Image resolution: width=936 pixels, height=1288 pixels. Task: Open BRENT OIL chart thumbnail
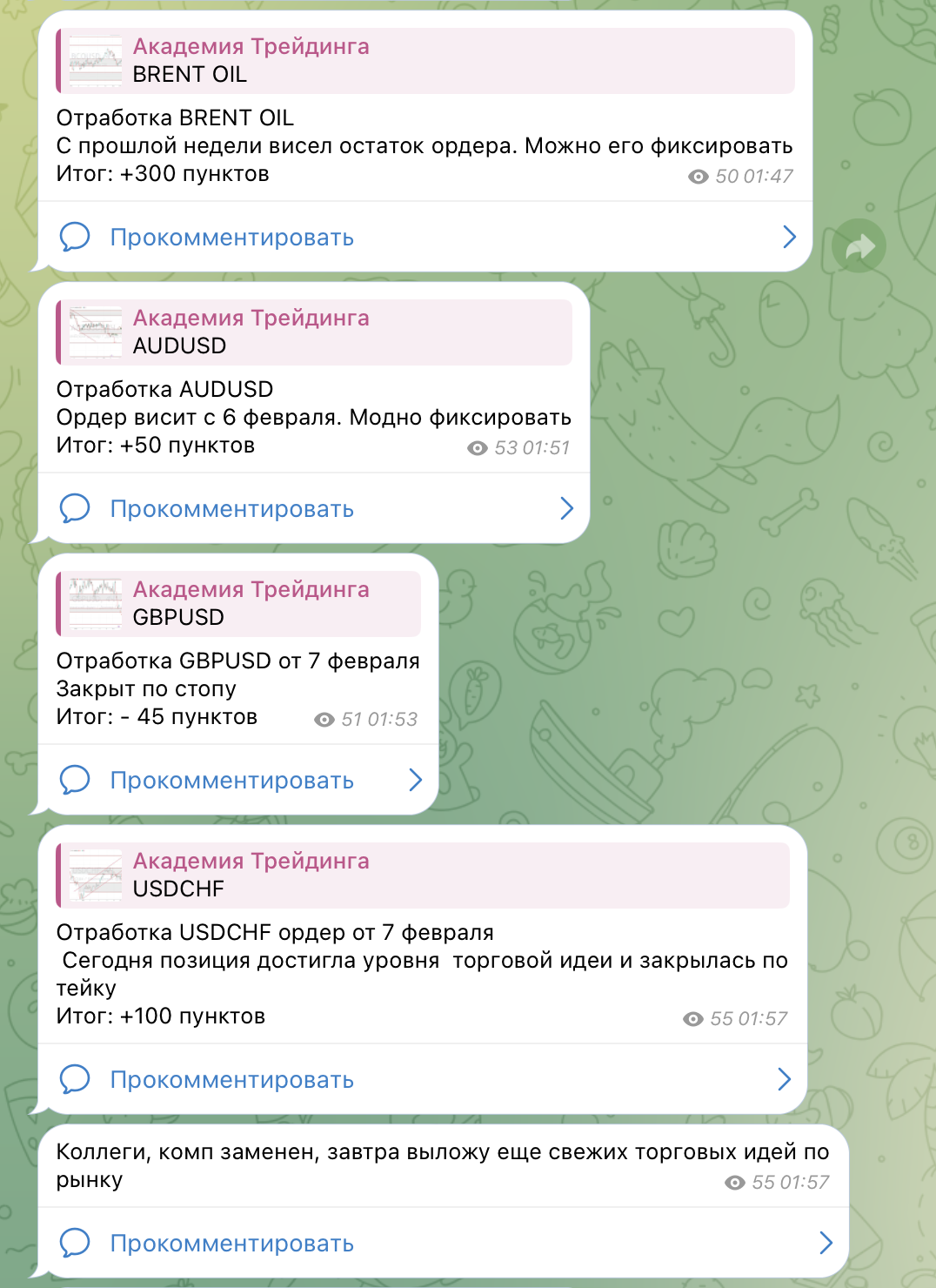point(96,61)
